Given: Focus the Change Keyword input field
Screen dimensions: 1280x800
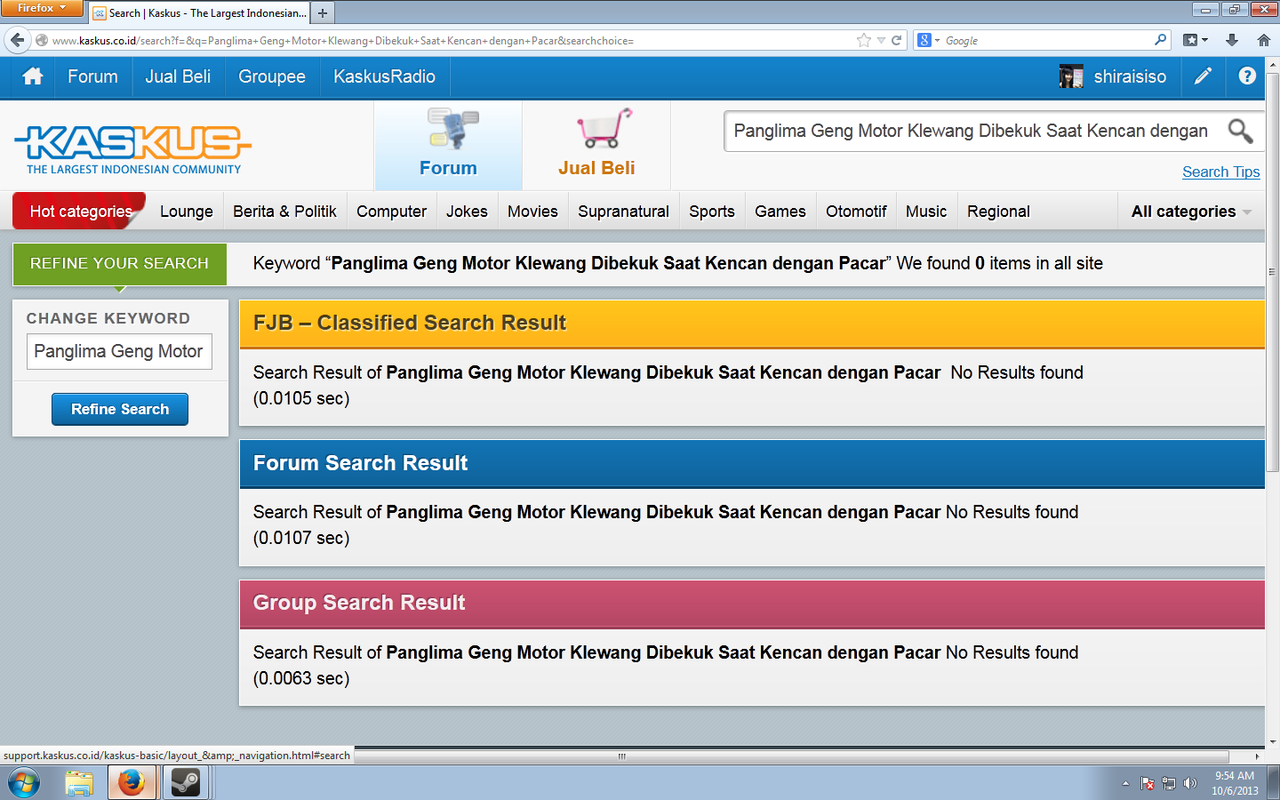Looking at the screenshot, I should (x=120, y=351).
